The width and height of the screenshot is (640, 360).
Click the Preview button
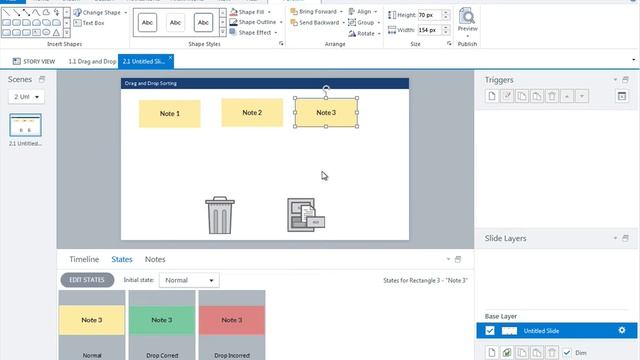click(467, 21)
